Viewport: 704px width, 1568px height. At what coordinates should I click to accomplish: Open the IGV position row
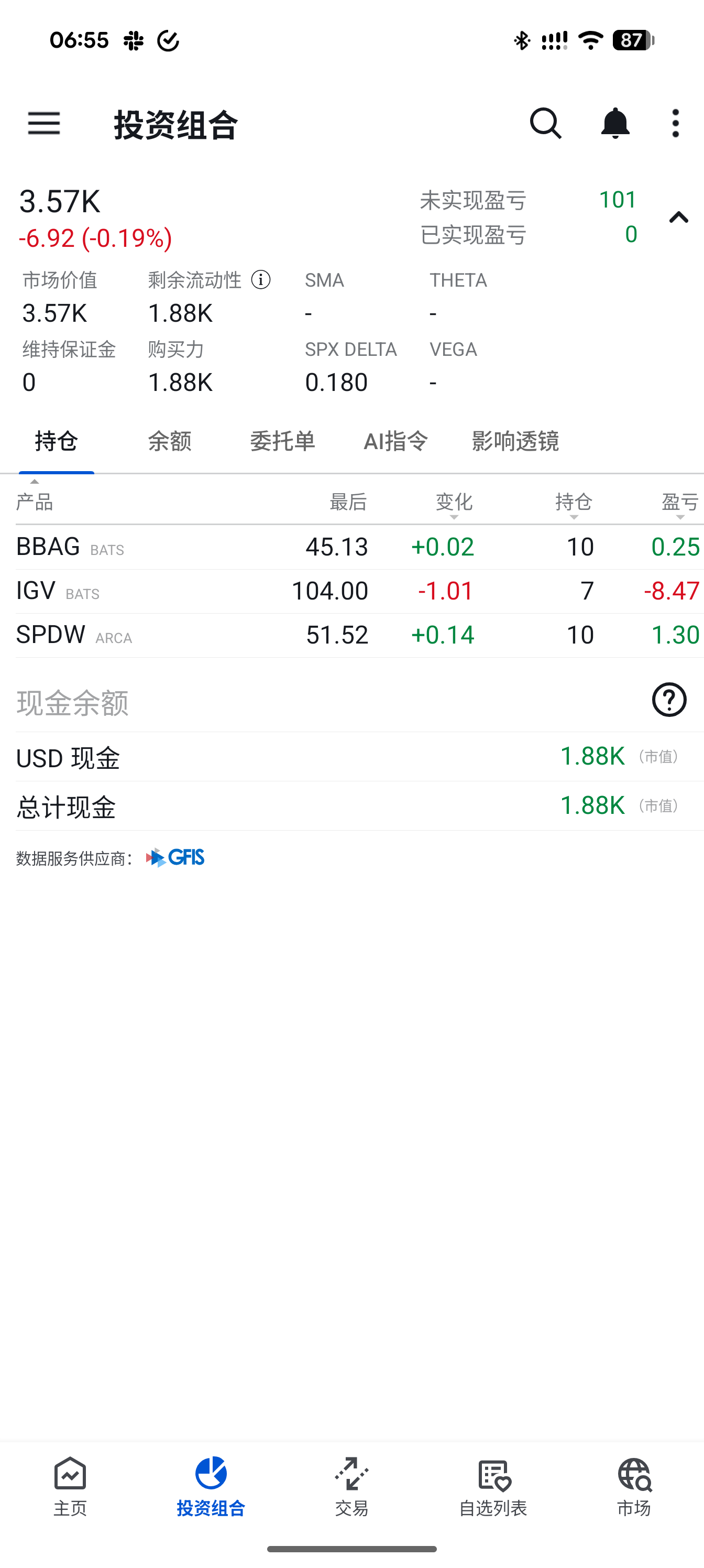pos(359,591)
